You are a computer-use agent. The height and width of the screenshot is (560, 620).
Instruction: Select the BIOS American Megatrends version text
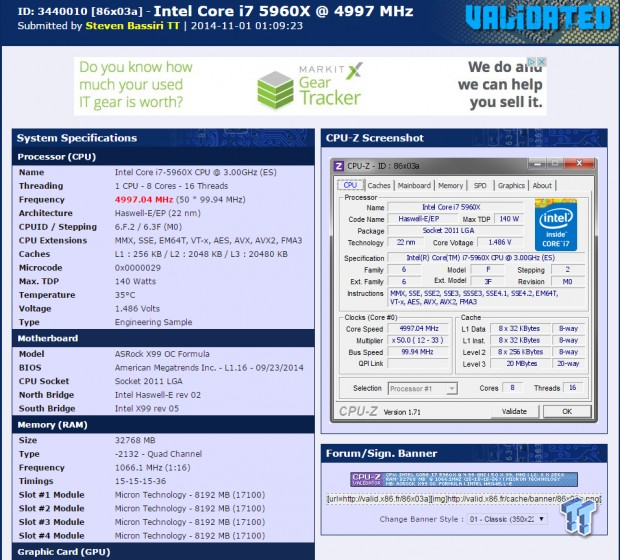[x=209, y=368]
